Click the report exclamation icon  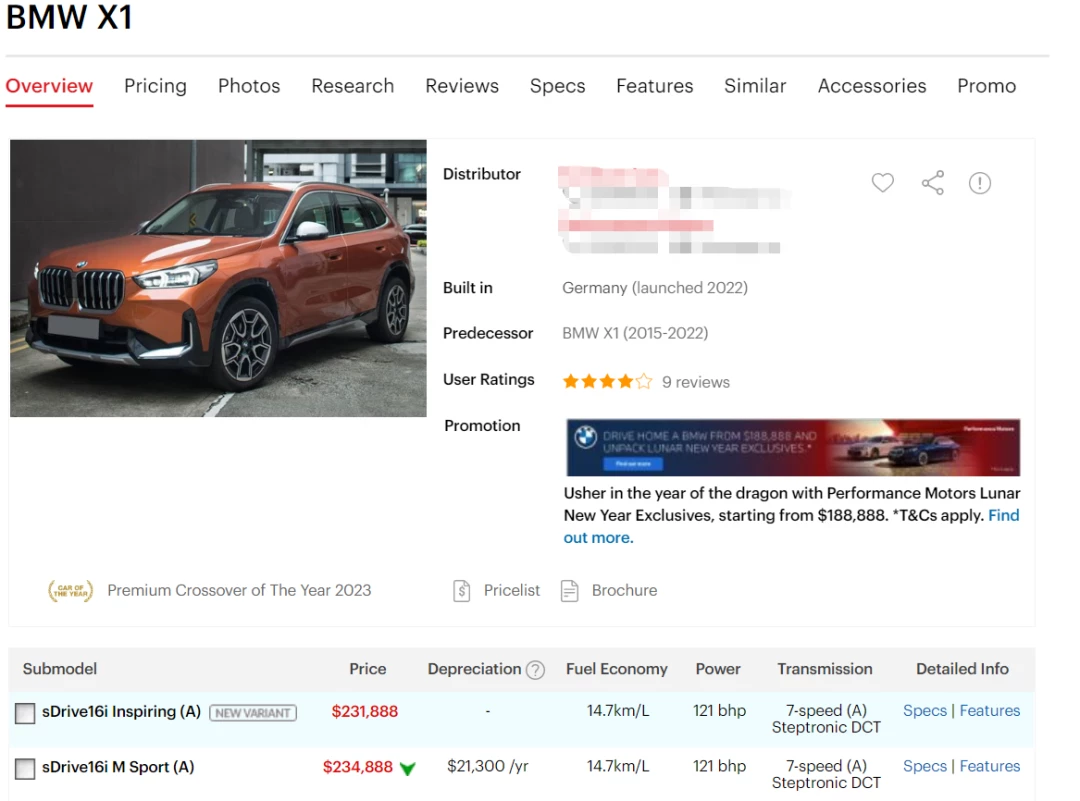(x=979, y=183)
